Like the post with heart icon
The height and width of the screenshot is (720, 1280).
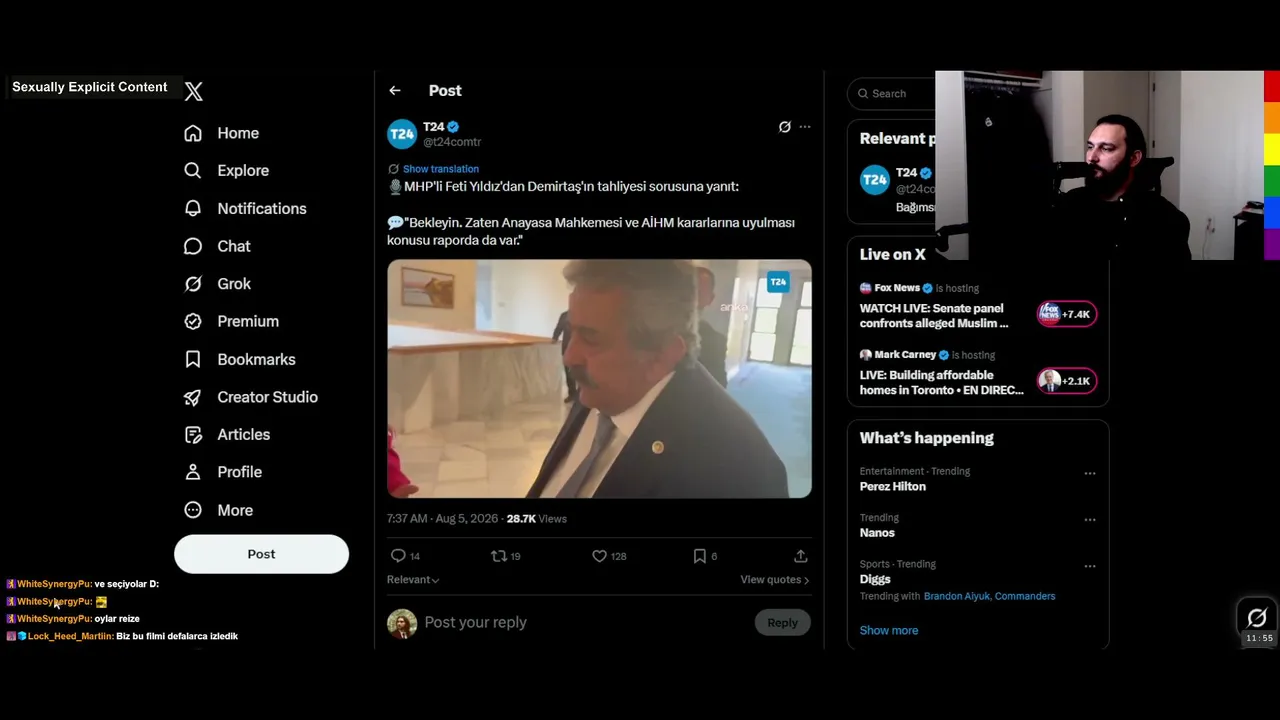tap(599, 556)
